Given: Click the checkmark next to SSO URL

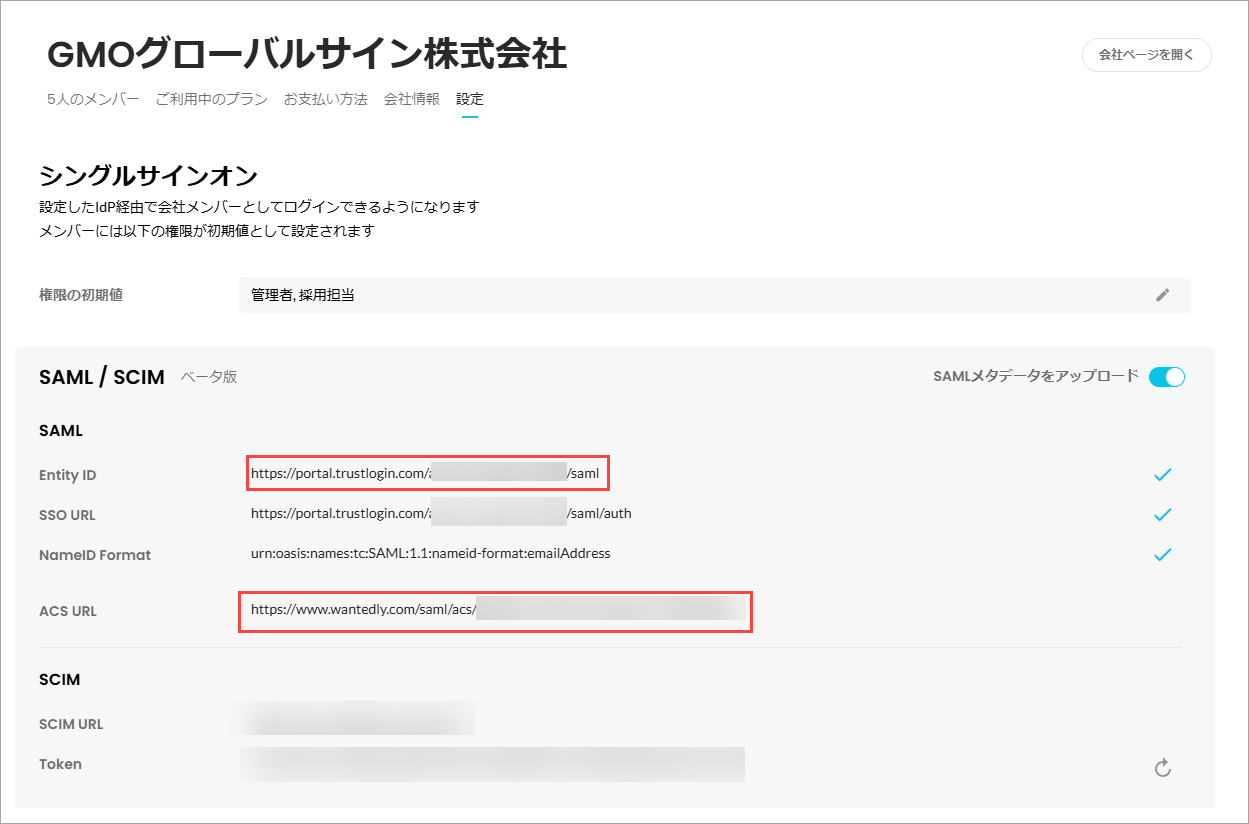Looking at the screenshot, I should point(1162,515).
